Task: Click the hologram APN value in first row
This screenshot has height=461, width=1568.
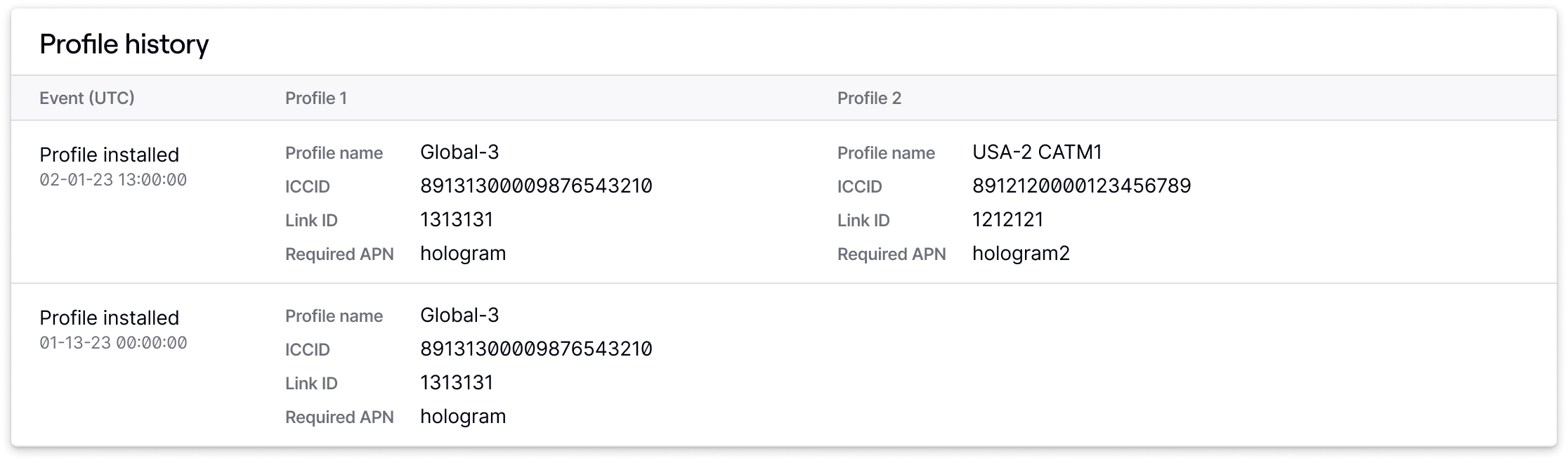Action: 463,253
